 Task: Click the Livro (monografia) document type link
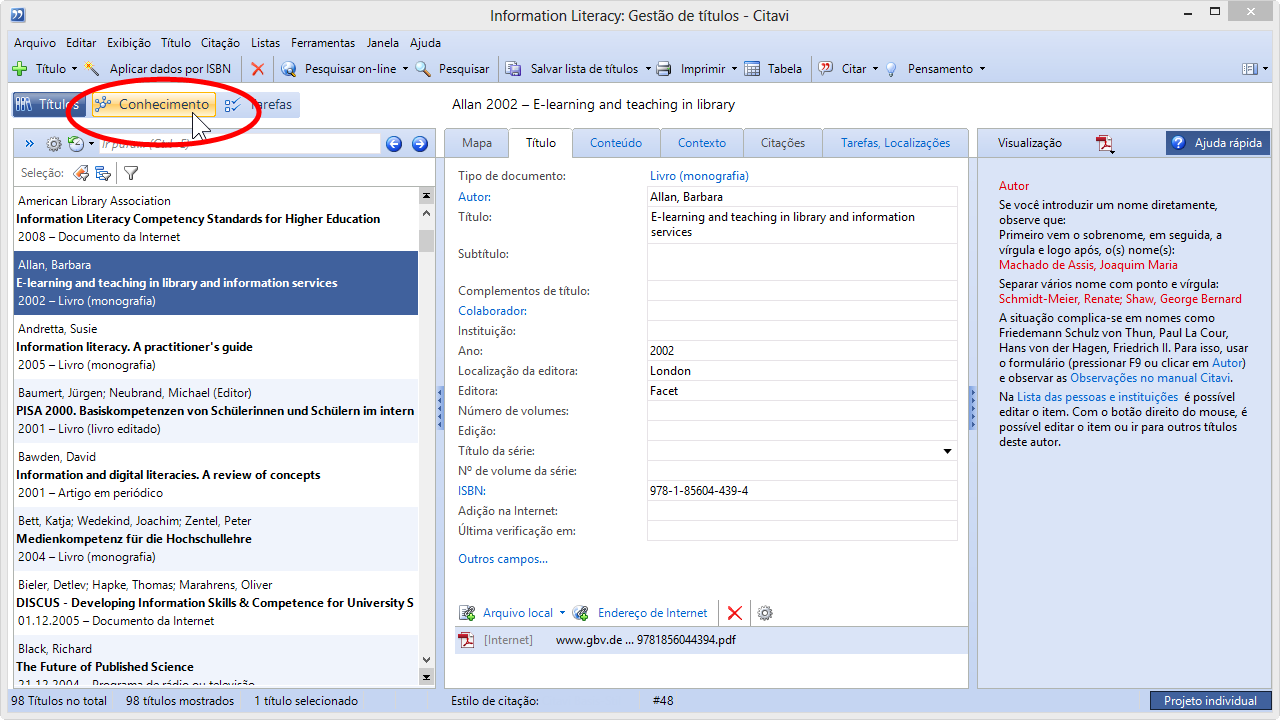coord(699,176)
